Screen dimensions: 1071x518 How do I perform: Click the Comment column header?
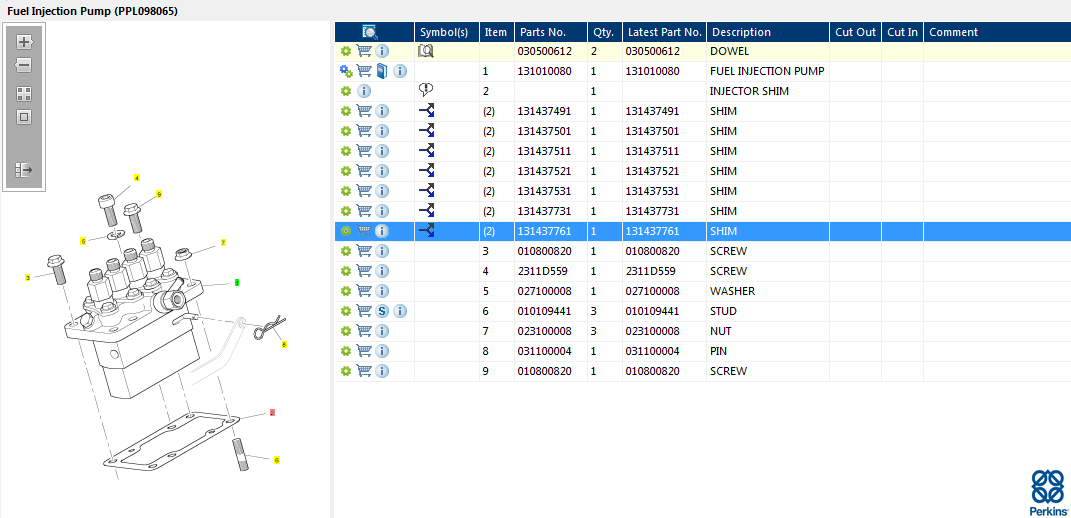(x=997, y=32)
